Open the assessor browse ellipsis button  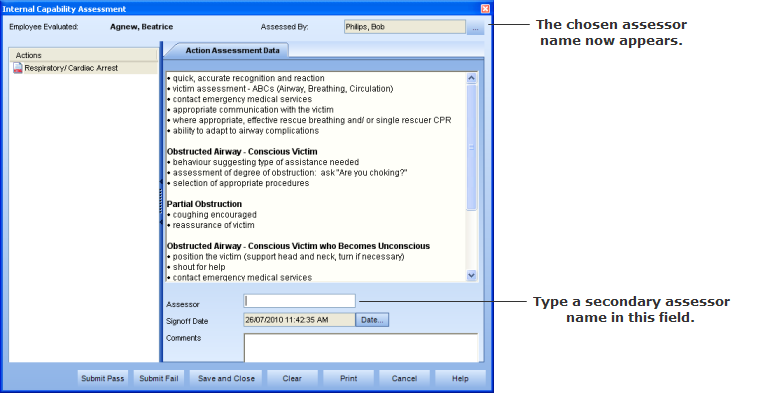(475, 28)
